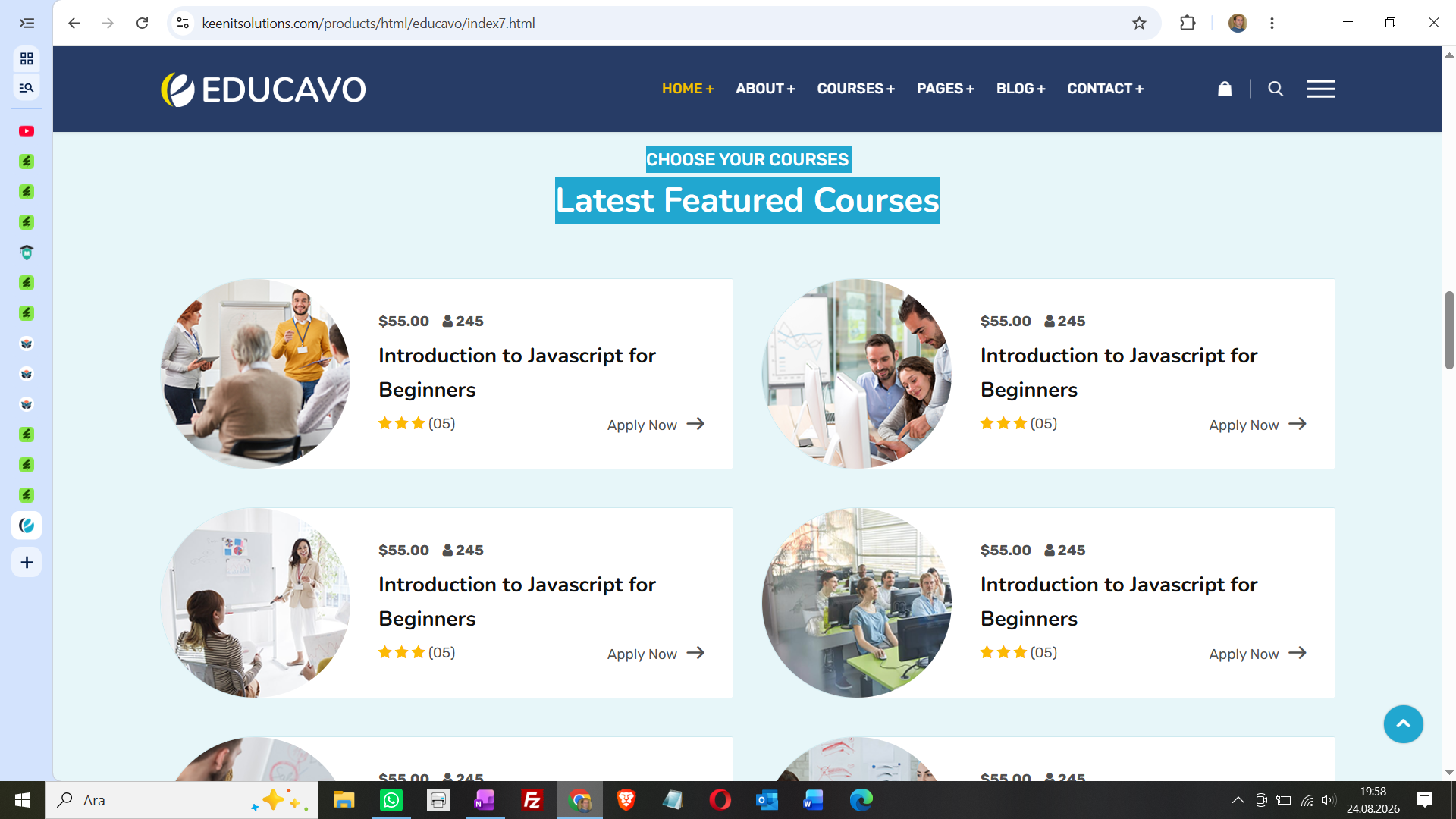1456x819 pixels.
Task: Expand the CONTACT menu
Action: [x=1105, y=89]
